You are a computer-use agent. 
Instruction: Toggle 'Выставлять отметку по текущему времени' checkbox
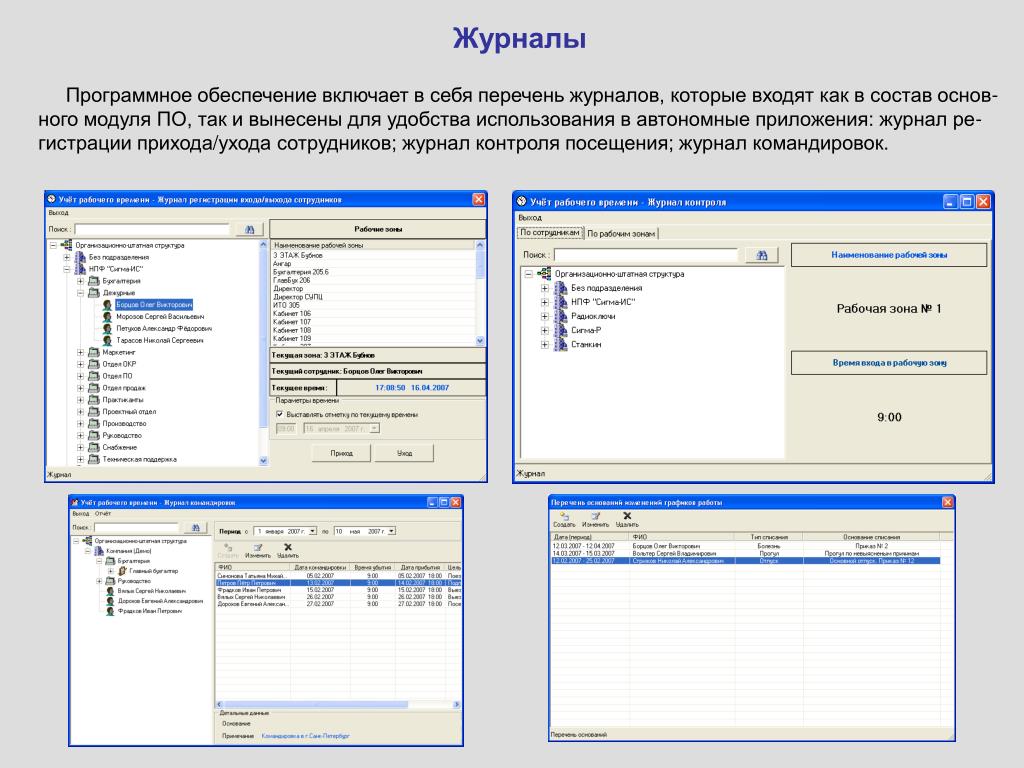click(x=280, y=415)
